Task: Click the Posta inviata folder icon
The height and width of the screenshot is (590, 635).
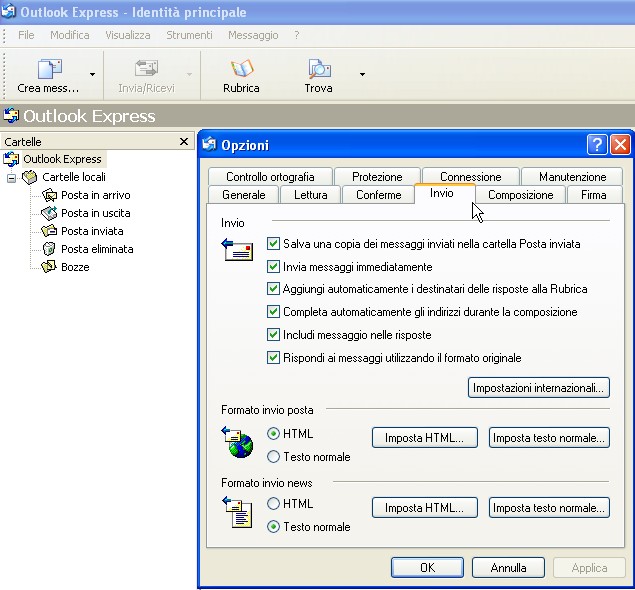Action: [49, 231]
